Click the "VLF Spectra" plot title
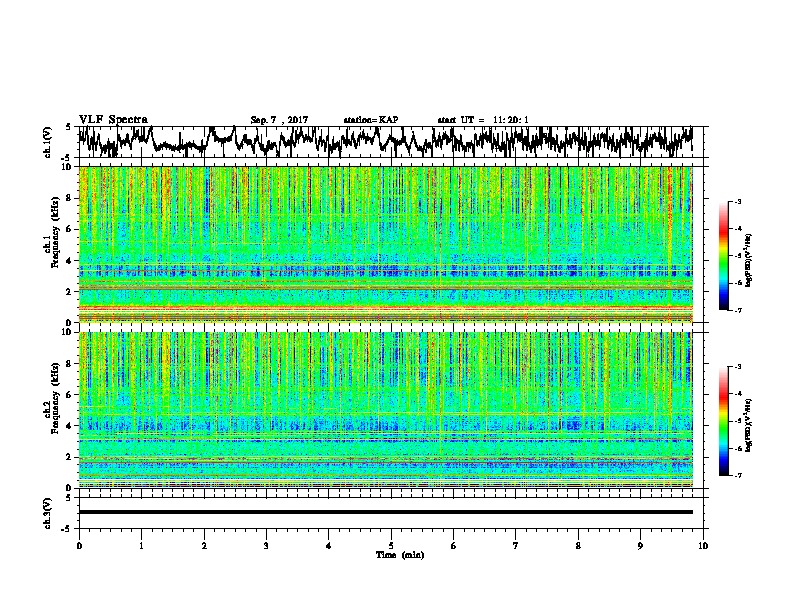 pos(113,120)
